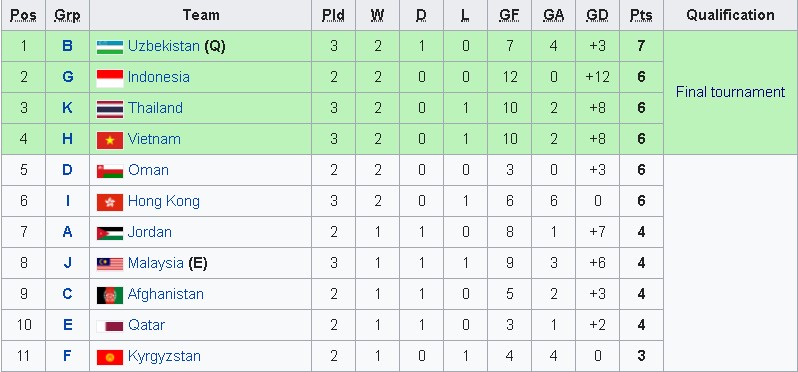Click the Pts column header
Viewport: 798px width, 372px height.
point(641,15)
